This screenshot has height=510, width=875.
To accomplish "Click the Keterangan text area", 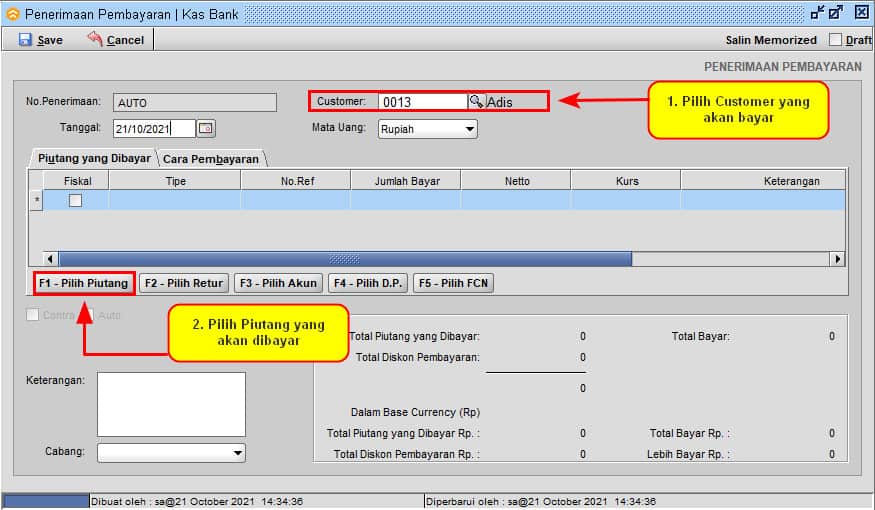I will pos(171,405).
